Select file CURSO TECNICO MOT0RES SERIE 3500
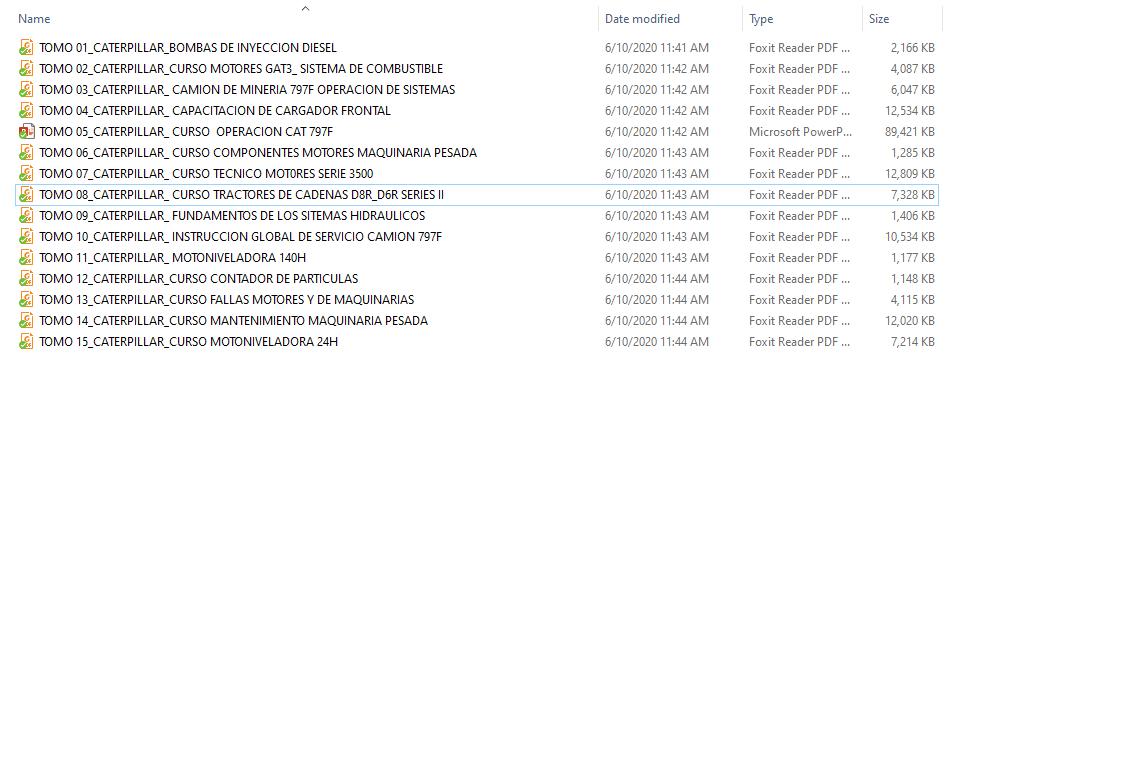This screenshot has height=775, width=1122. 206,174
